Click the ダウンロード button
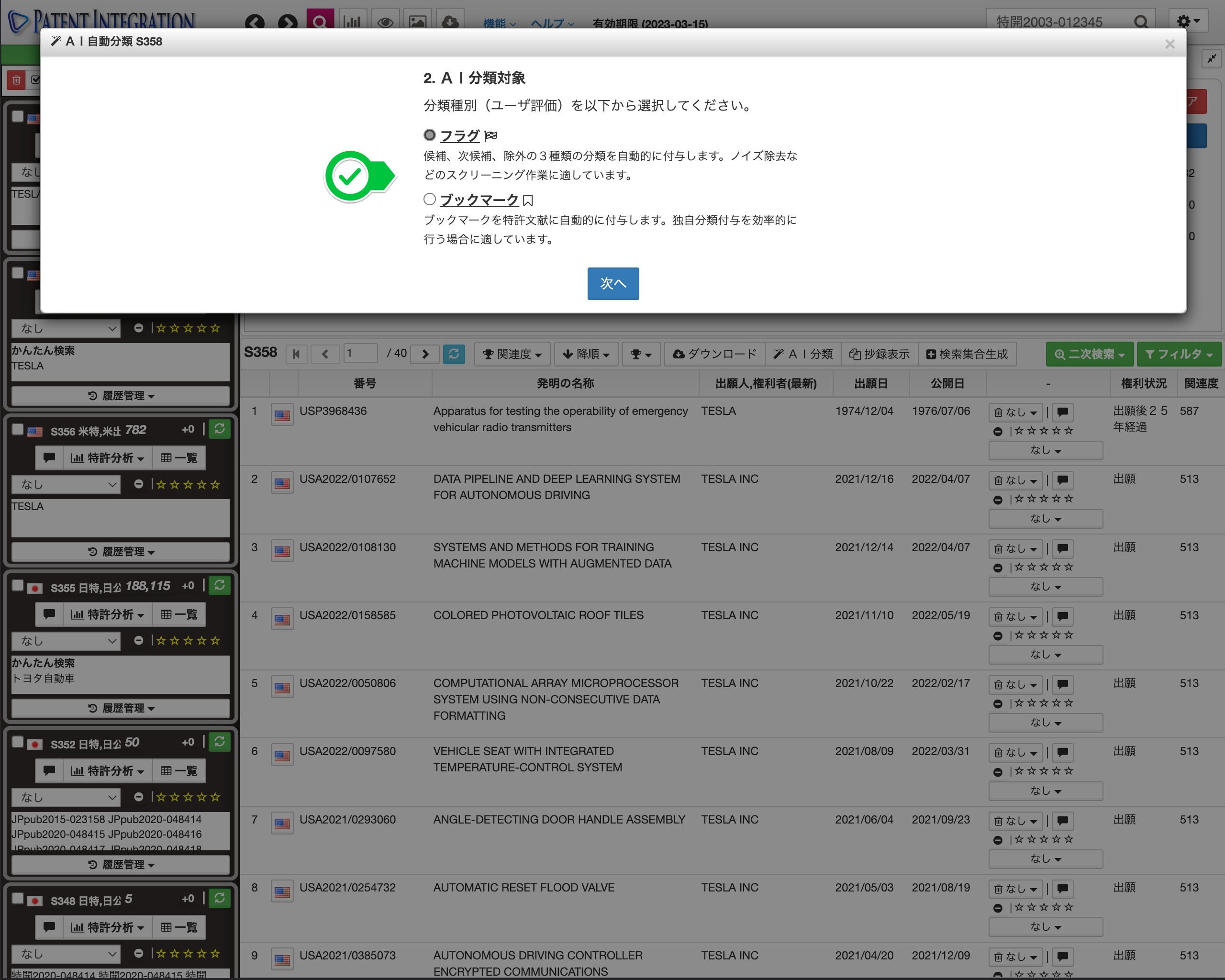 pos(714,354)
